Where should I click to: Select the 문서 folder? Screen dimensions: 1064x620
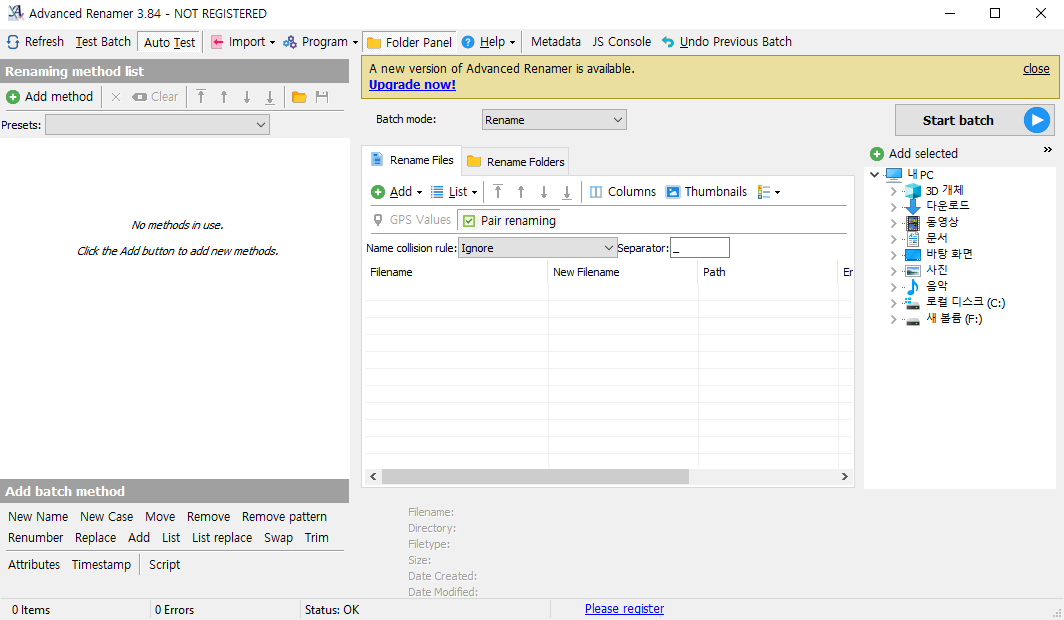pos(936,238)
